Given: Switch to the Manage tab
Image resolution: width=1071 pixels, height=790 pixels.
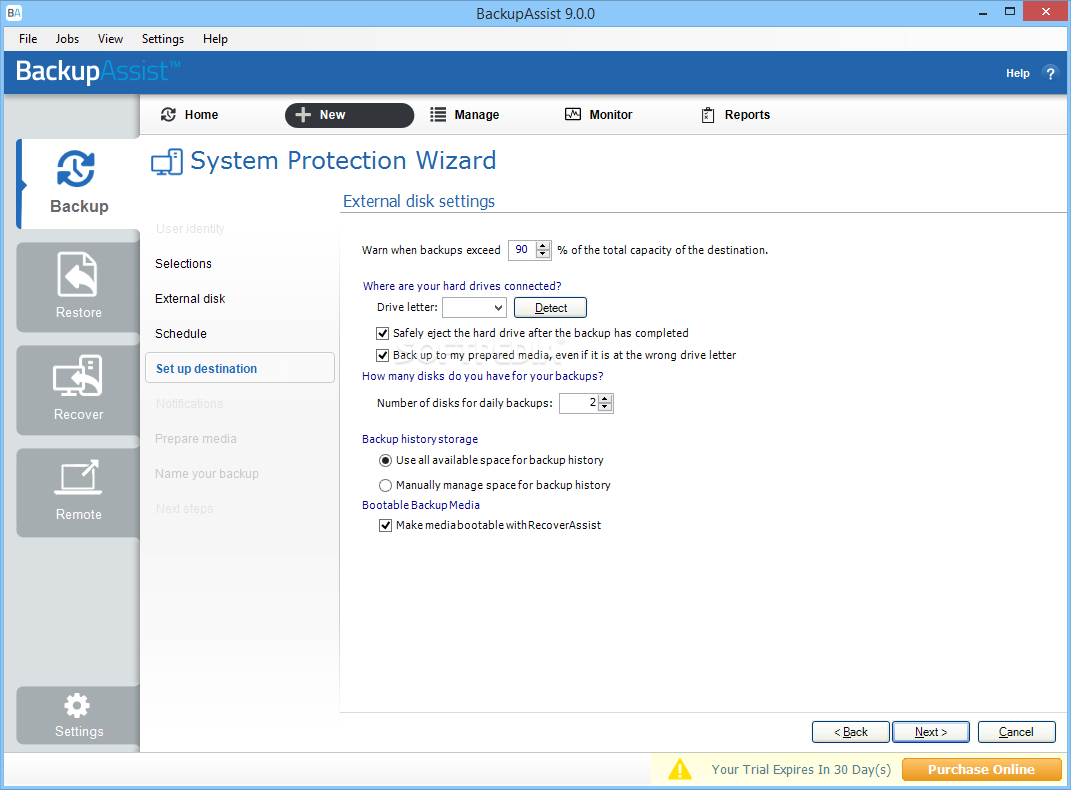Looking at the screenshot, I should [464, 115].
